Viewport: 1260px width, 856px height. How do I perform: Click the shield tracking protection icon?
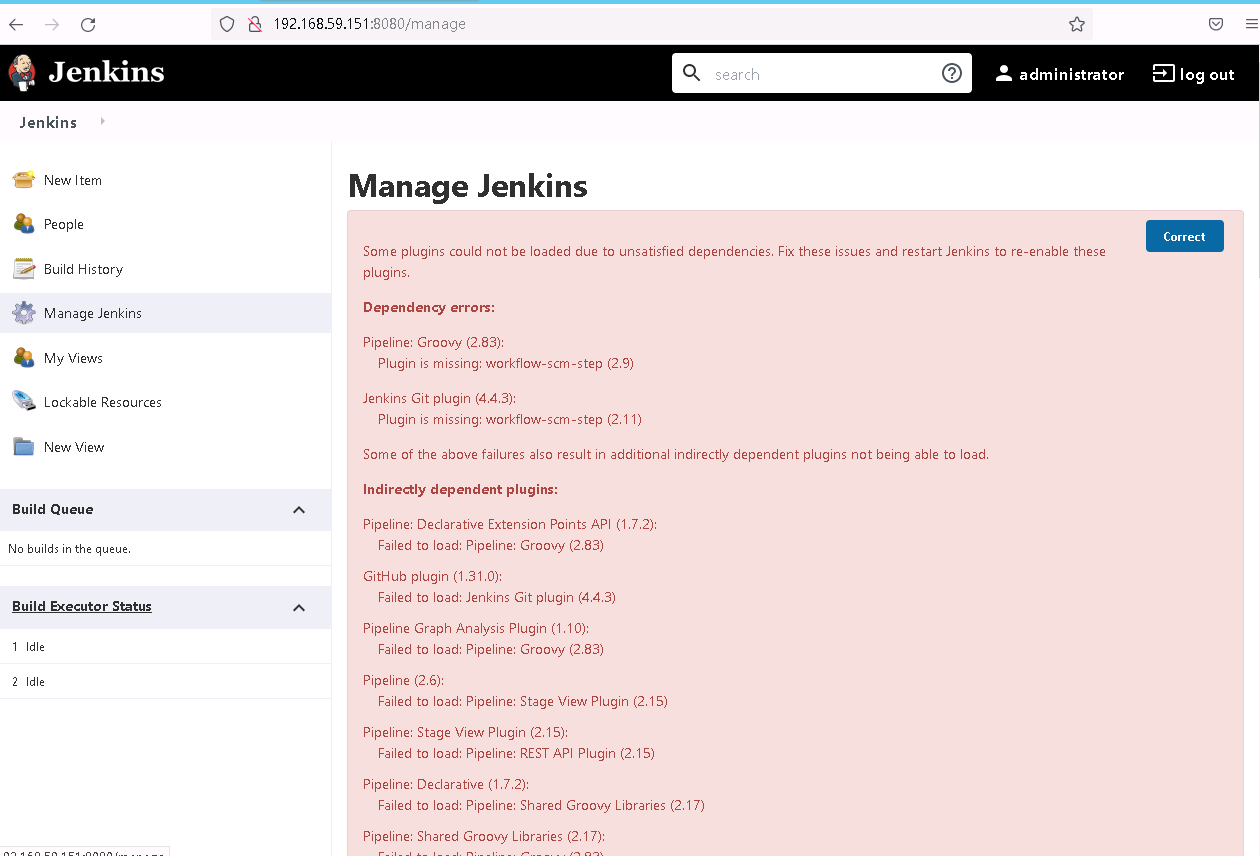tap(227, 24)
